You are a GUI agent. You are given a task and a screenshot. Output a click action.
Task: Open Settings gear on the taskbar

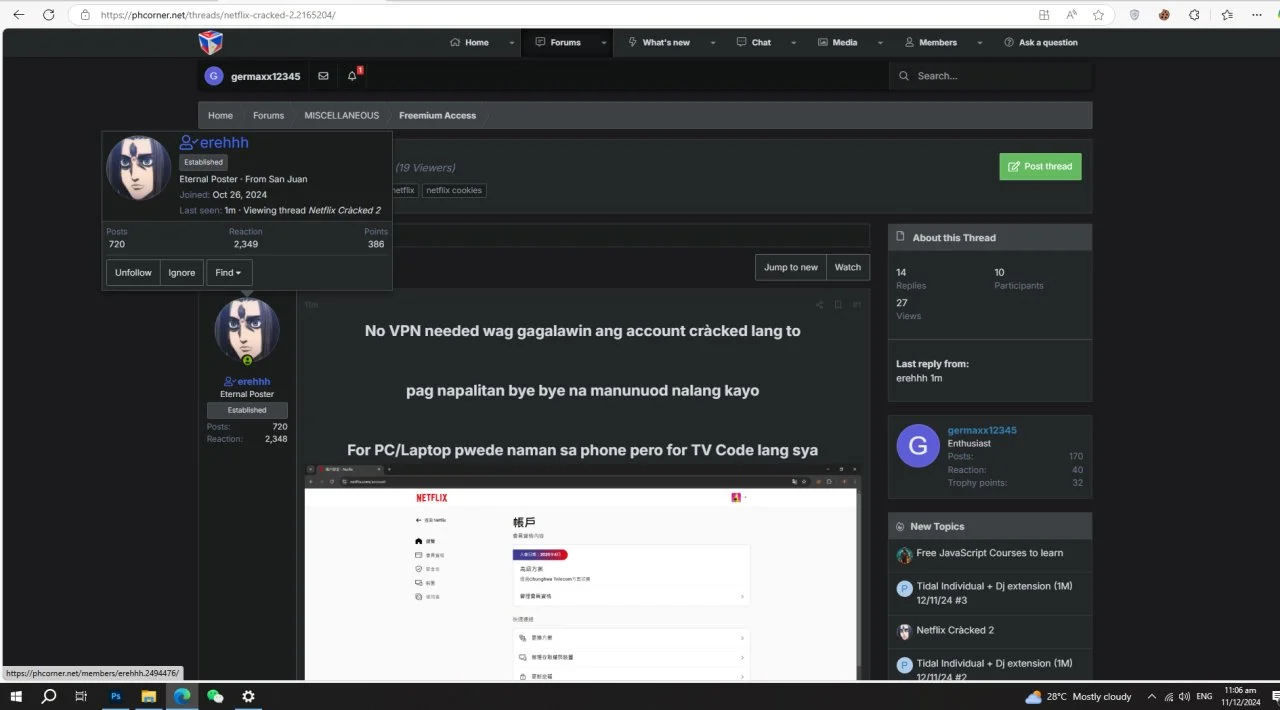tap(248, 696)
